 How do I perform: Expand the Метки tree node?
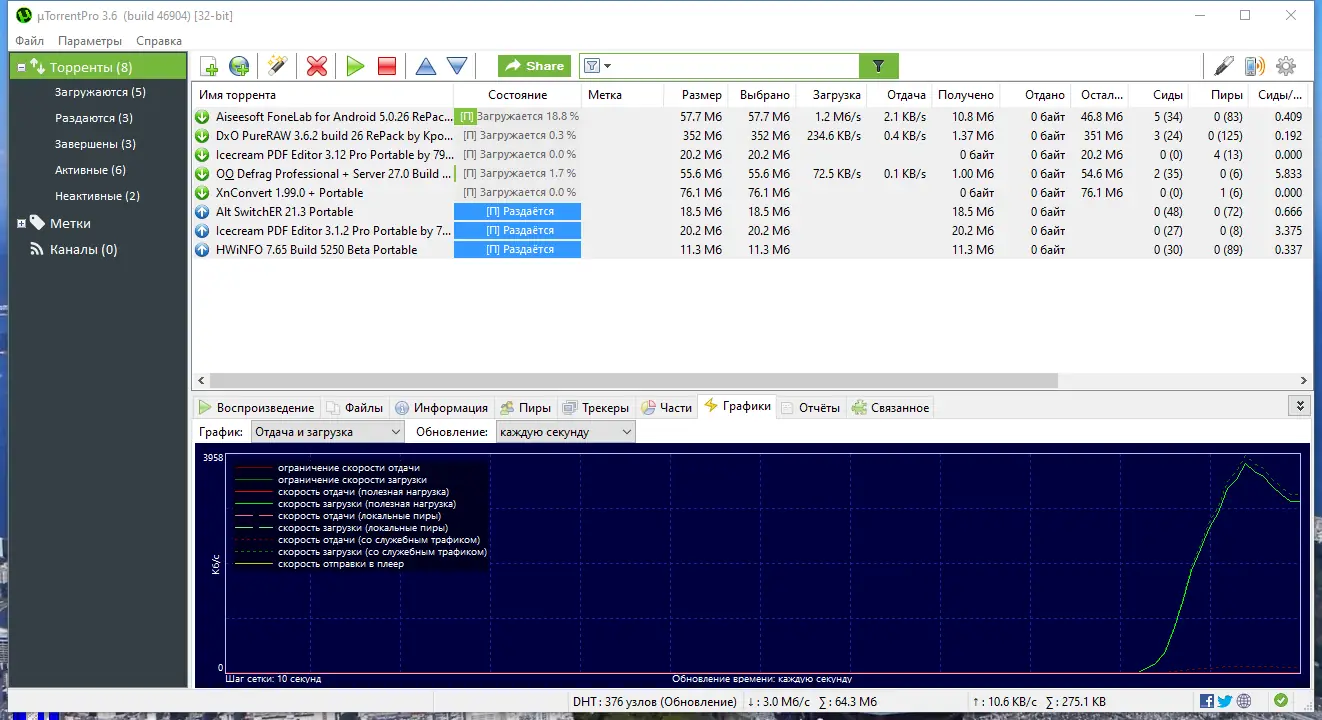(21, 223)
